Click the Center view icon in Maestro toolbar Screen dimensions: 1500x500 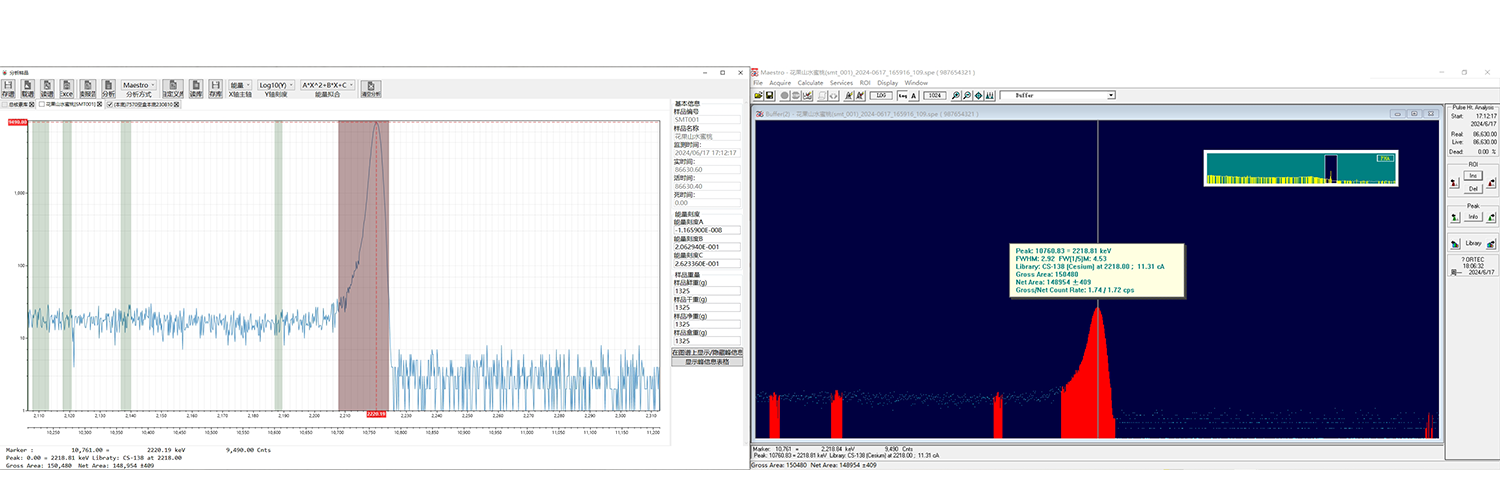click(x=978, y=95)
